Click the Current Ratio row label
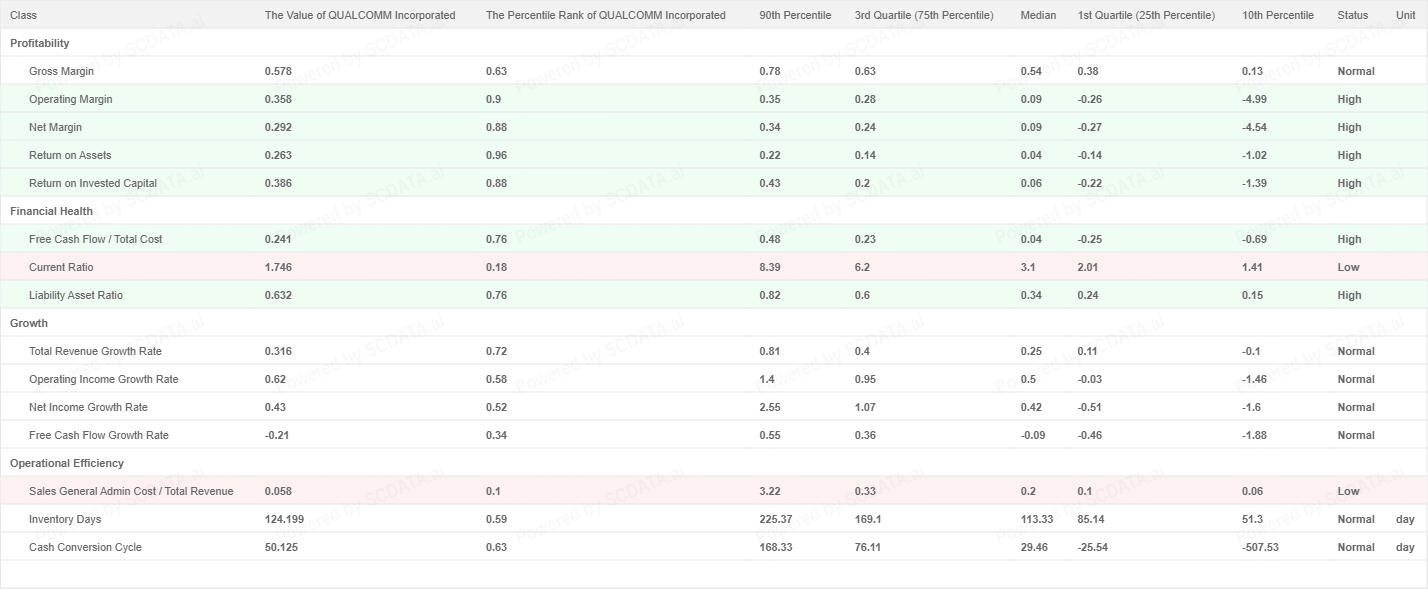 (x=61, y=267)
